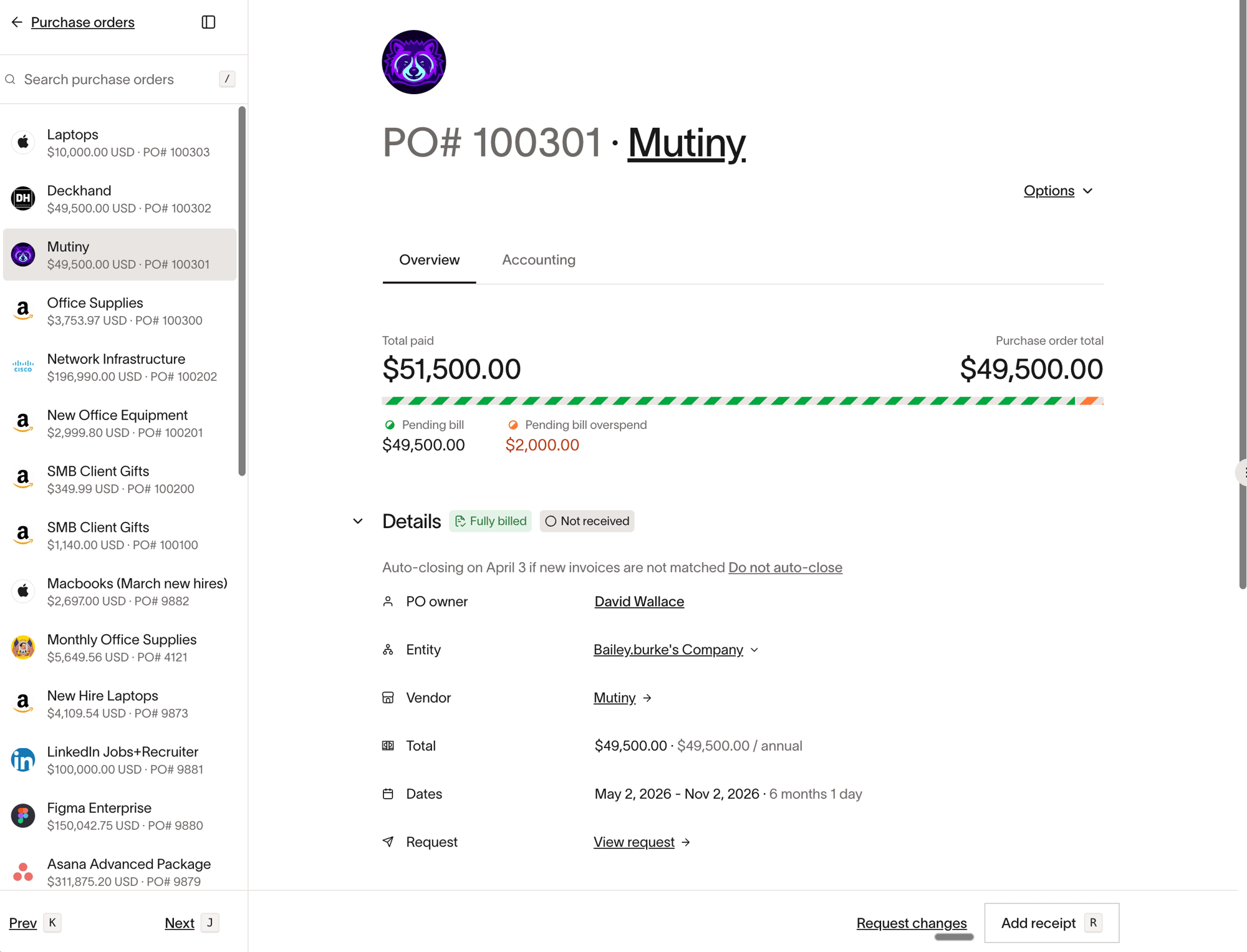Click the LinkedIn logo icon

pos(23,759)
